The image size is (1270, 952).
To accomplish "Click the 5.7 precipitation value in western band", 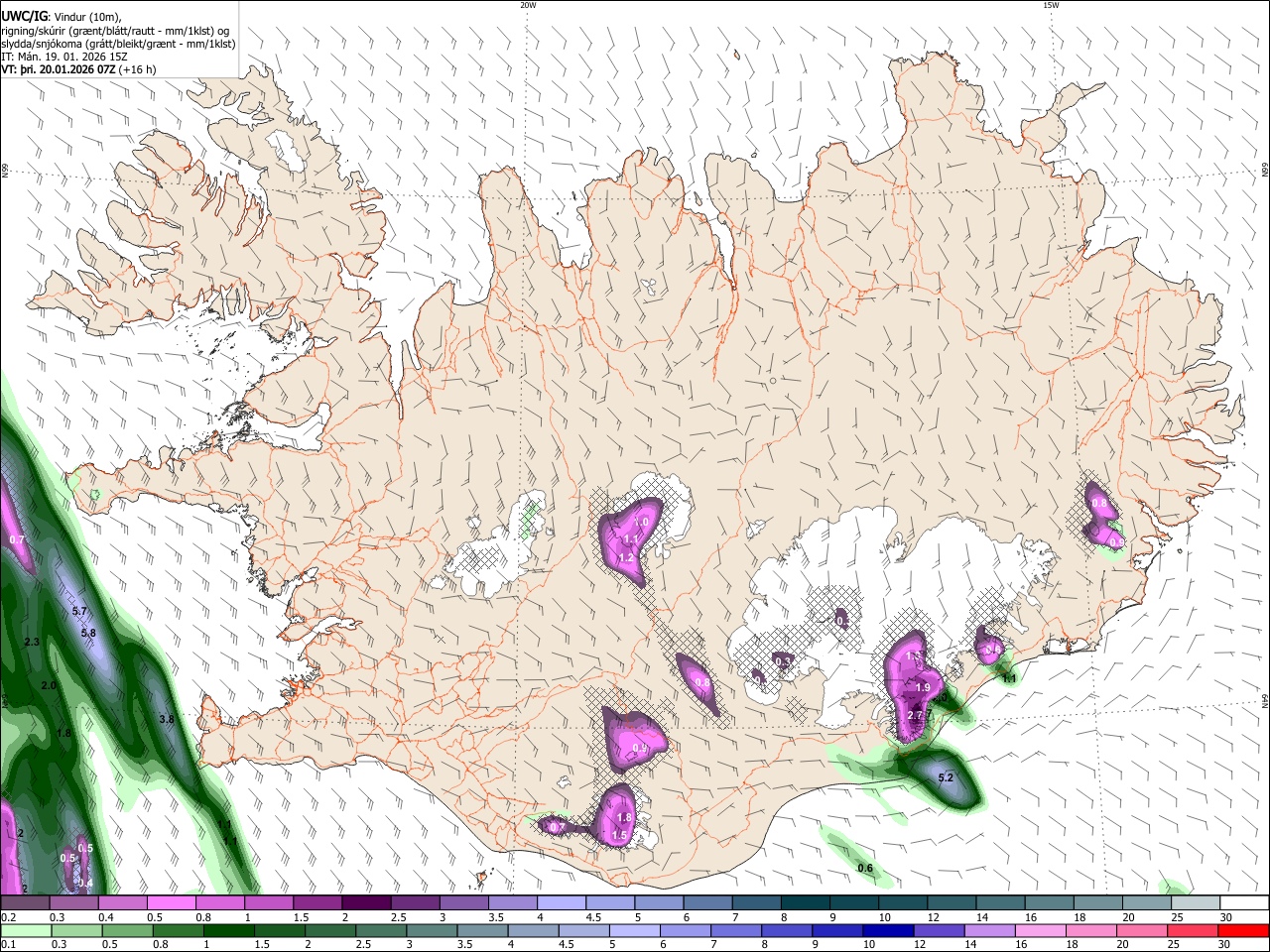I will [80, 611].
